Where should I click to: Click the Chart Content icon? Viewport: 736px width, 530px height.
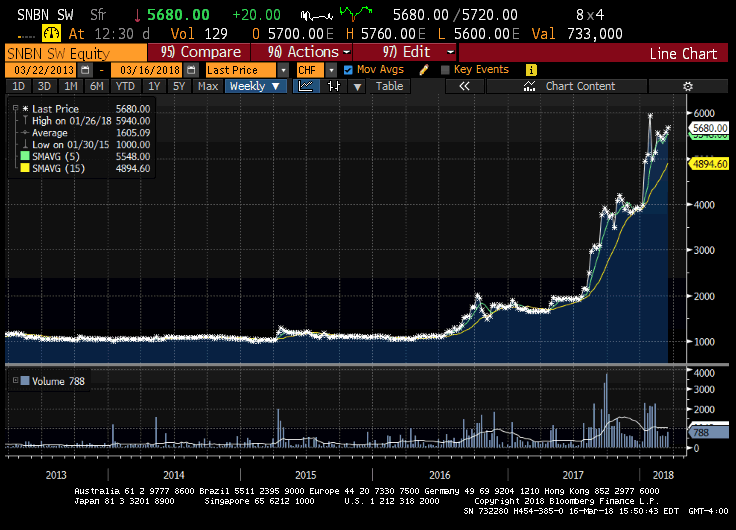coord(529,86)
